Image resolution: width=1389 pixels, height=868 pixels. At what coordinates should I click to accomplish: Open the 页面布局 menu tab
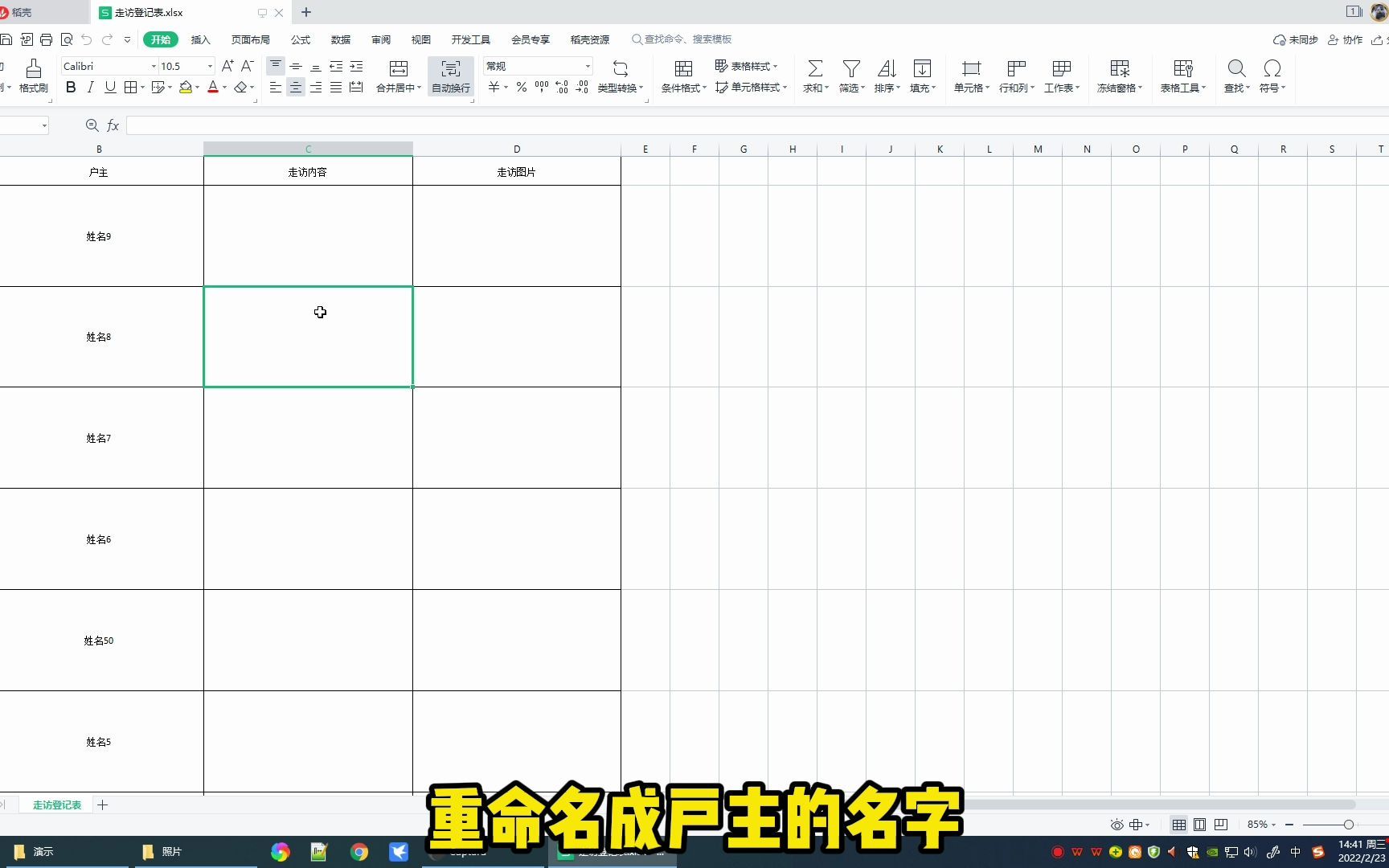(250, 39)
